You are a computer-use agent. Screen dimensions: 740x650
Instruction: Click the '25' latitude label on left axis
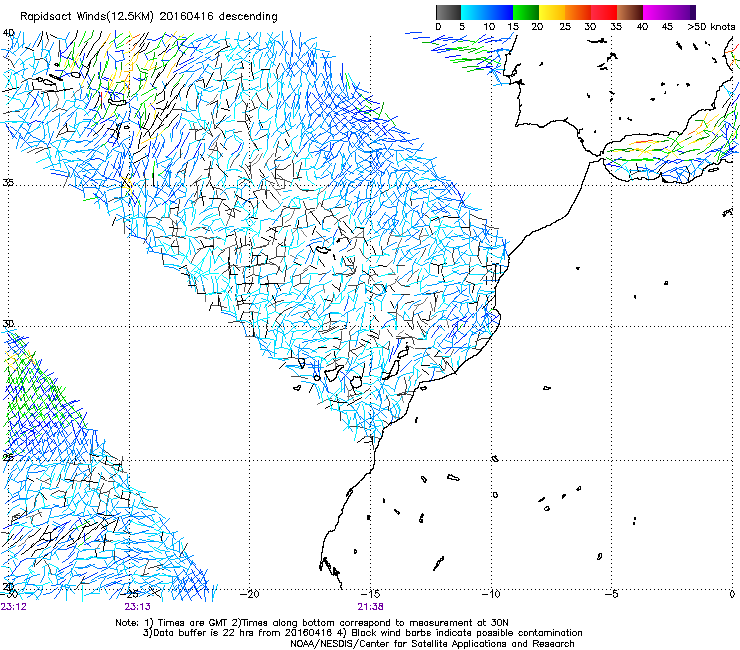click(8, 457)
